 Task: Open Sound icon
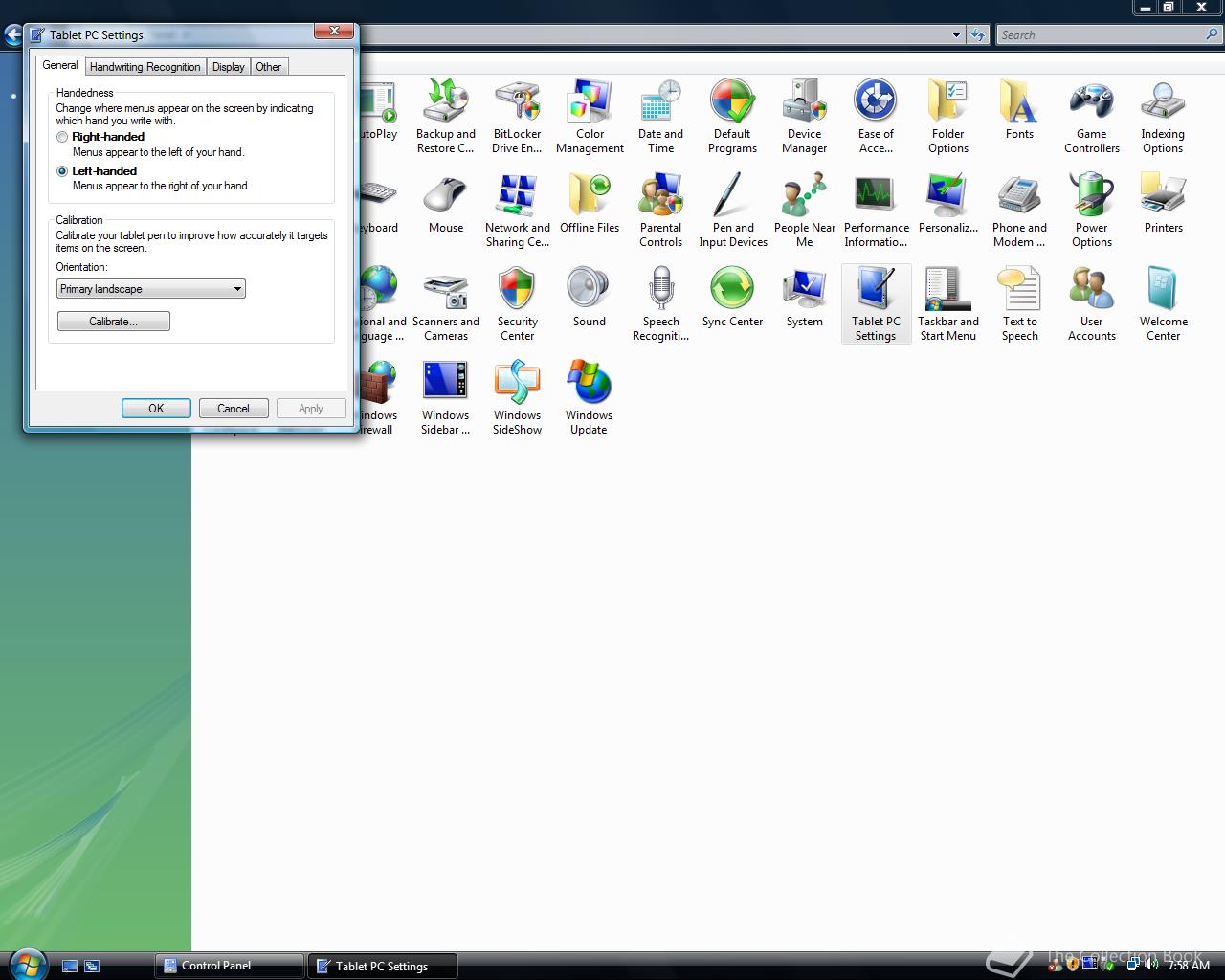coord(590,298)
